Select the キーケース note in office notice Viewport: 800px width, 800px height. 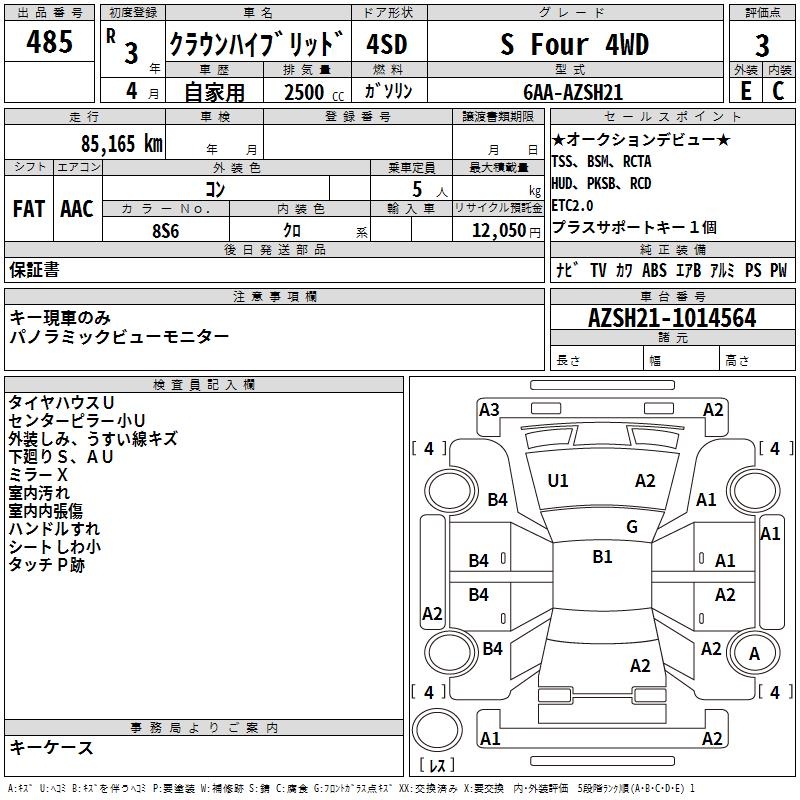point(51,747)
